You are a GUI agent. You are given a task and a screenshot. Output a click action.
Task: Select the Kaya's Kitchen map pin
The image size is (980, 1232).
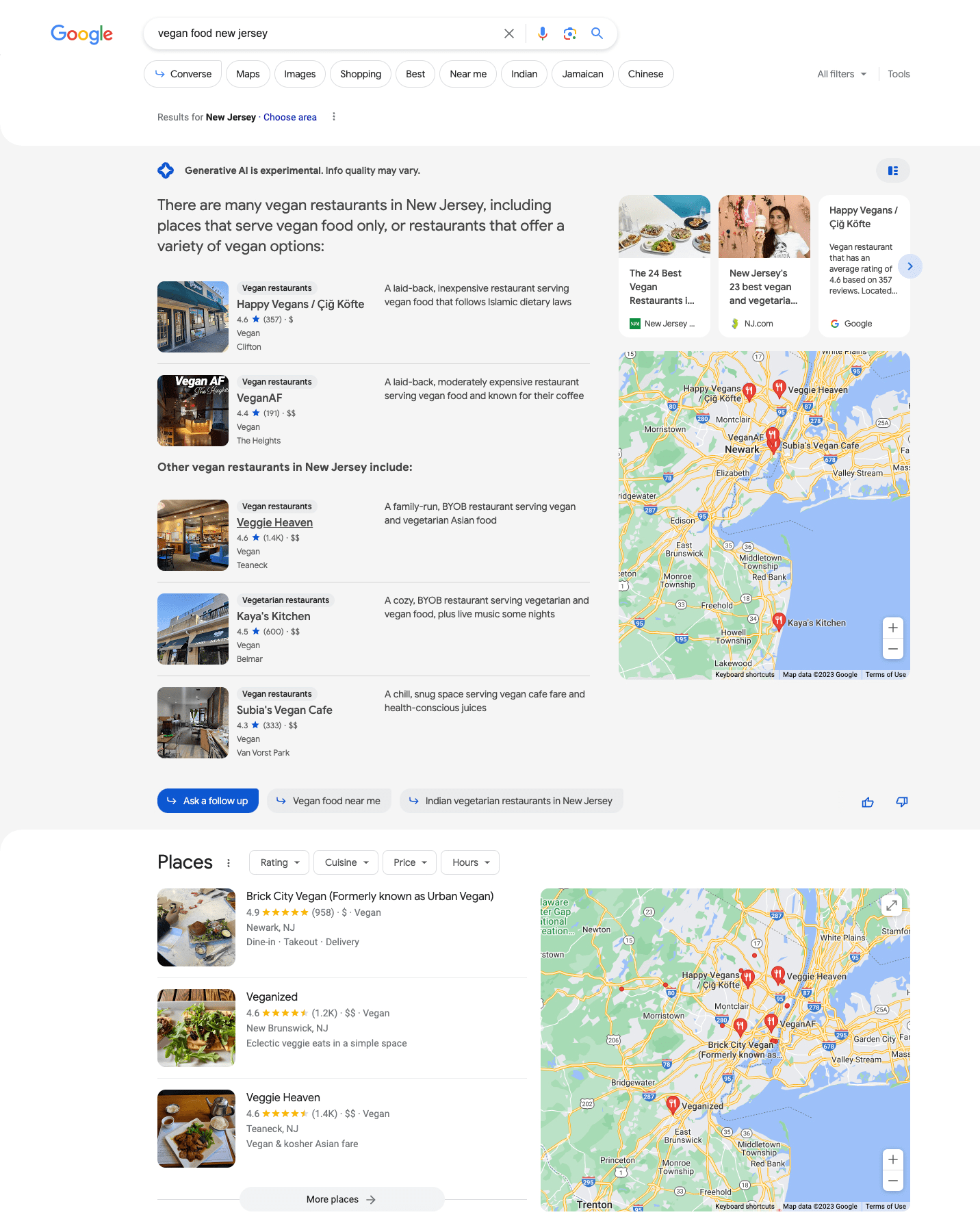click(779, 621)
